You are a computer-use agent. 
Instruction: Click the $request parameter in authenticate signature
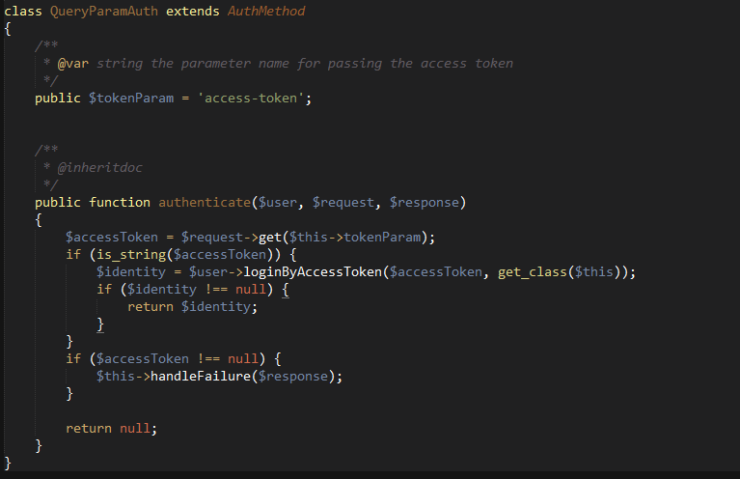pyautogui.click(x=343, y=202)
